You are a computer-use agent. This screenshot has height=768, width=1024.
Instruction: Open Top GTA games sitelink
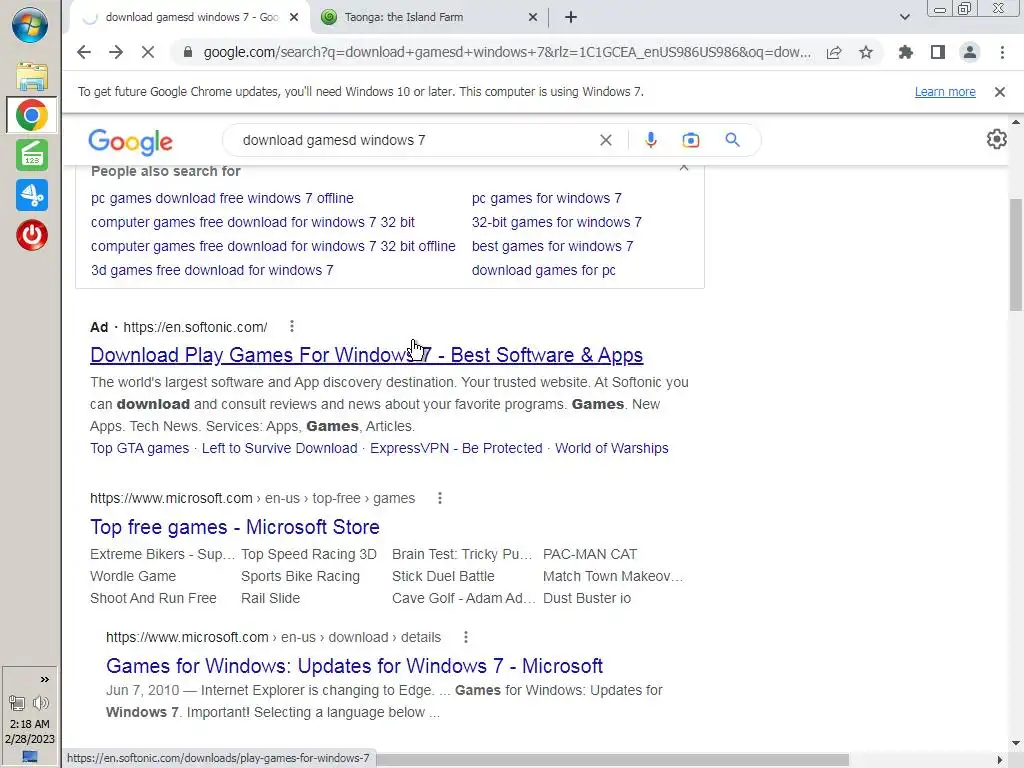click(139, 448)
